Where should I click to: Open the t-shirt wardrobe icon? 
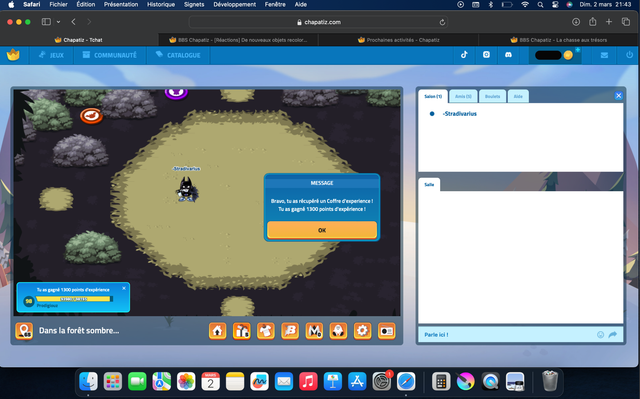click(266, 331)
